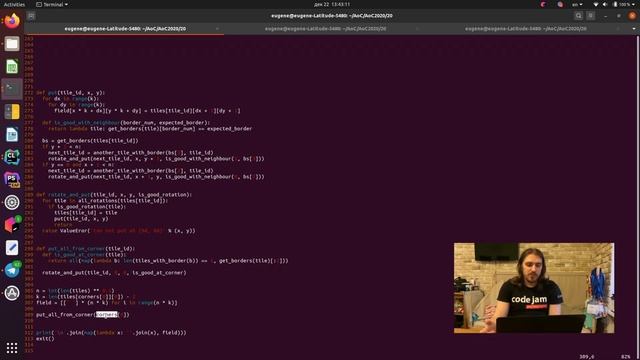Open Firefox from the dock
This screenshot has height=360, width=640.
tap(12, 21)
